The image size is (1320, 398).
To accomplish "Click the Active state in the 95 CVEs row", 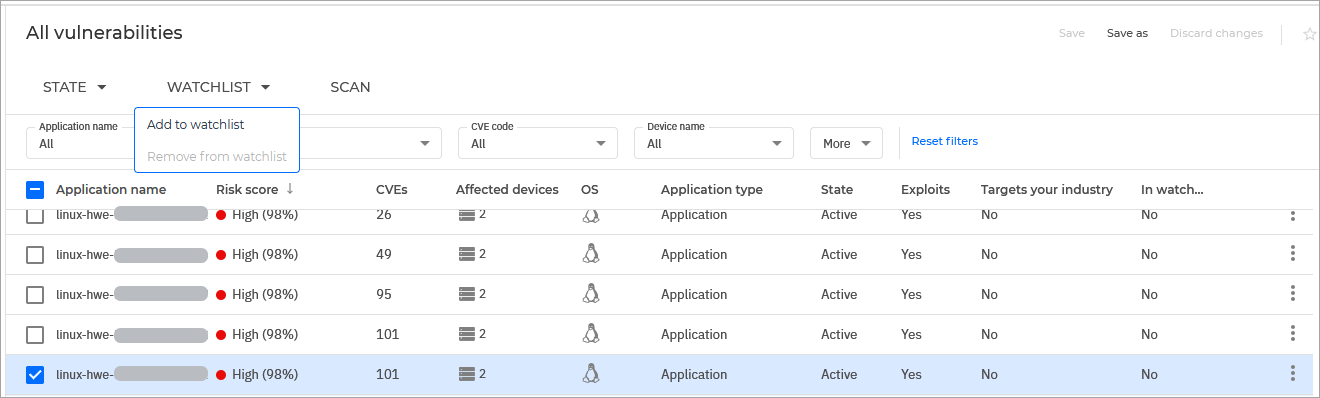I will tap(839, 294).
